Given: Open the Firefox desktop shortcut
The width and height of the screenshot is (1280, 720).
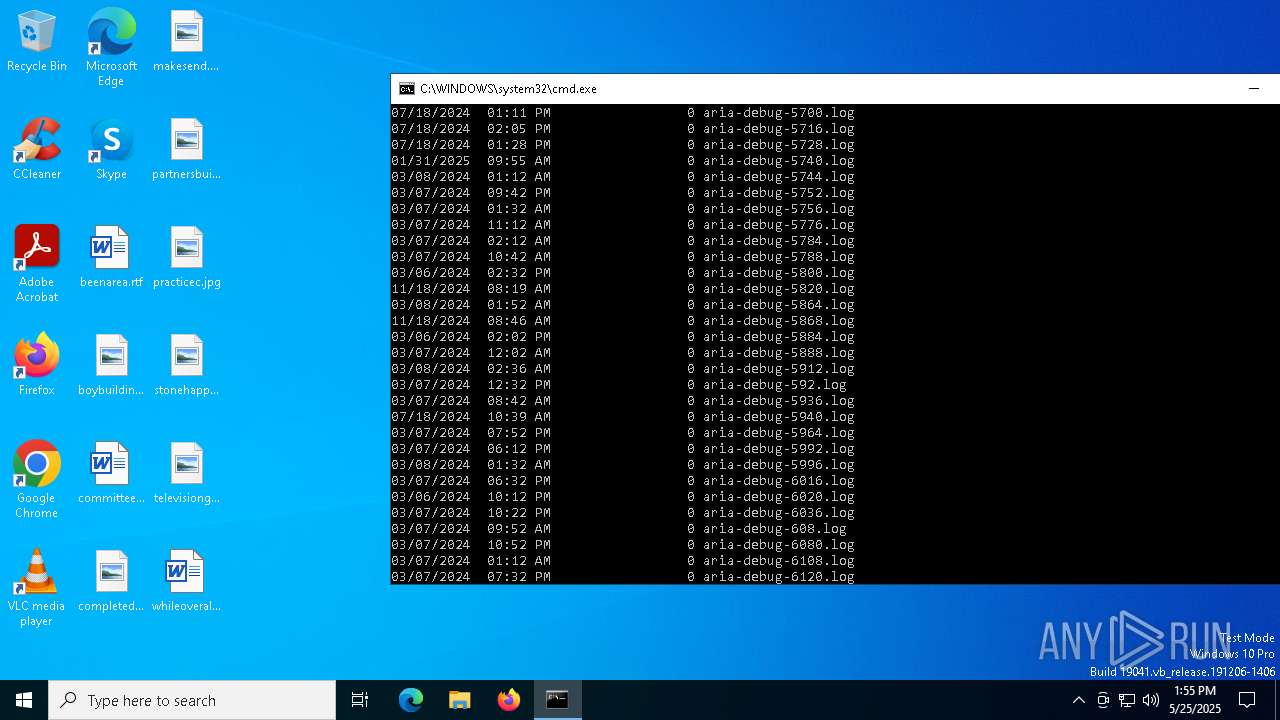Looking at the screenshot, I should pyautogui.click(x=37, y=366).
